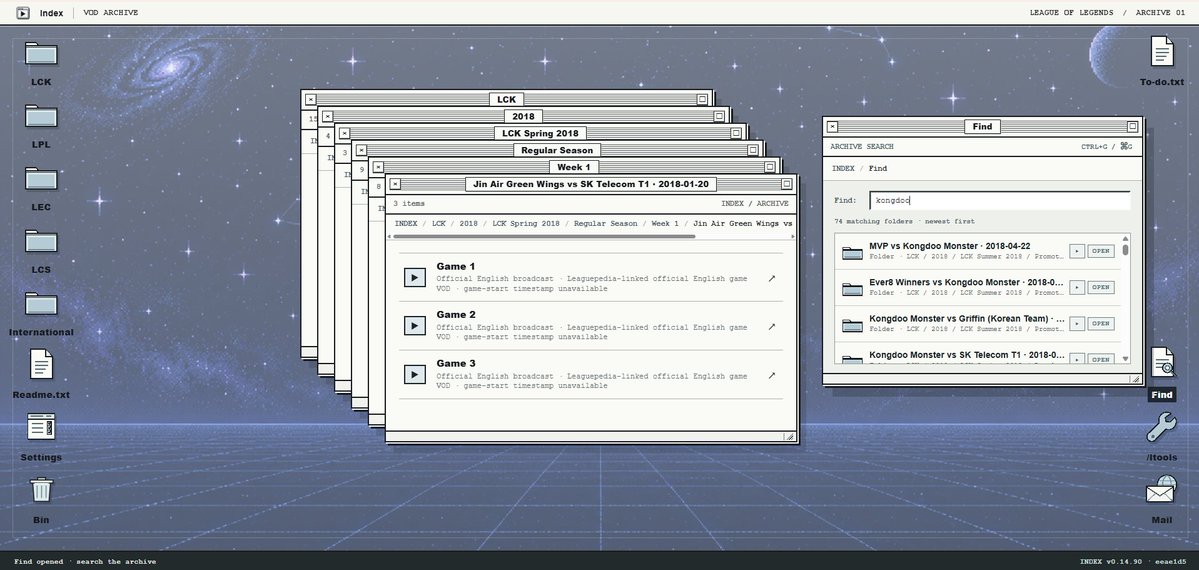Open the LEC desktop folder
1199x570 pixels.
coord(41,180)
